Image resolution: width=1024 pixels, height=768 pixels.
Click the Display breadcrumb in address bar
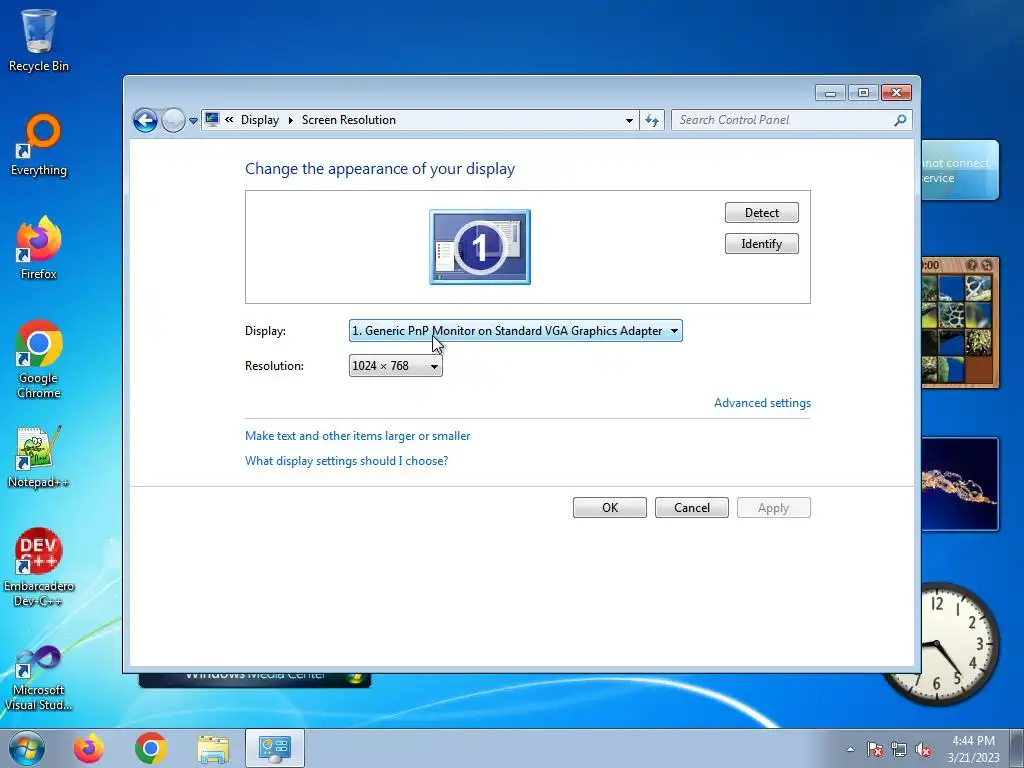coord(259,120)
